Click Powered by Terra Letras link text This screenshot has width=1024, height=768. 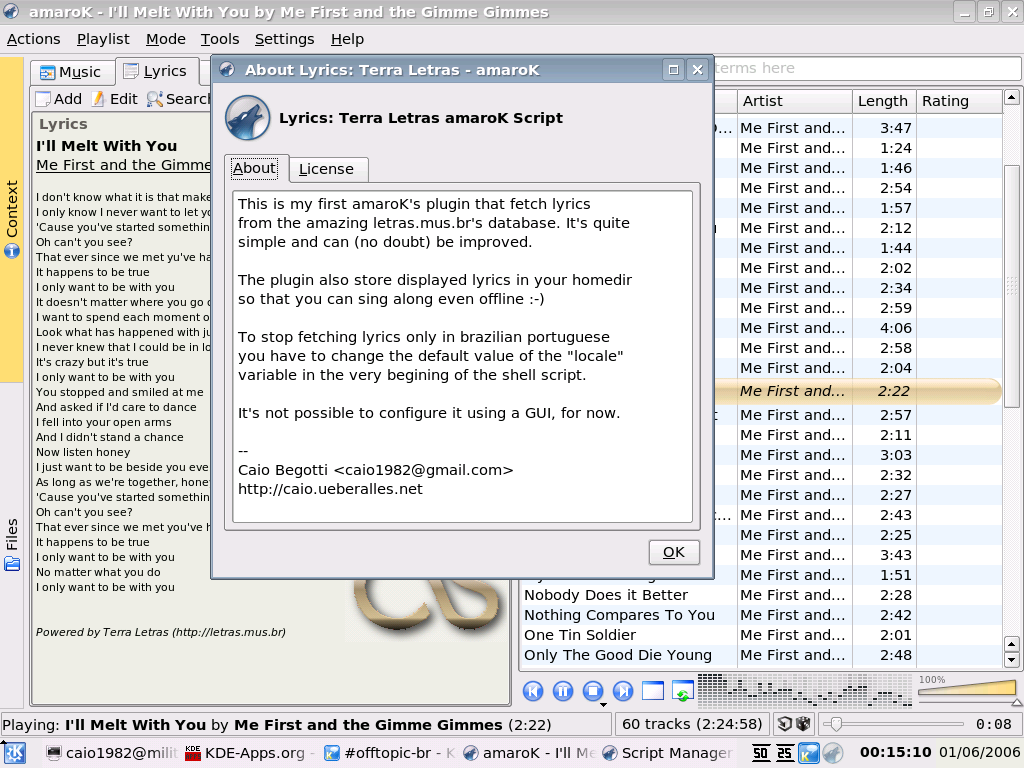click(x=161, y=632)
